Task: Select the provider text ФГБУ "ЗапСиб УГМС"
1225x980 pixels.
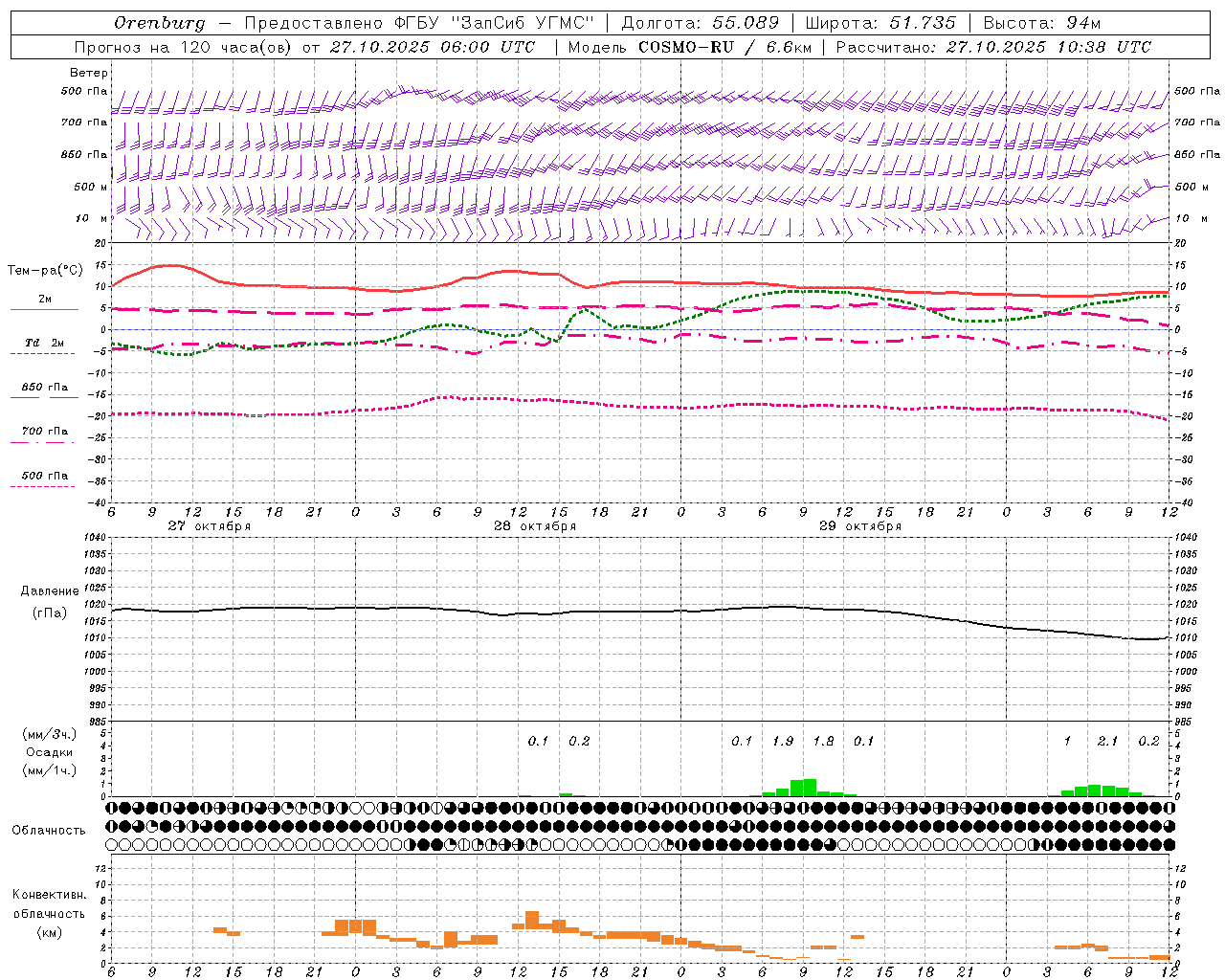Action: pos(495,23)
